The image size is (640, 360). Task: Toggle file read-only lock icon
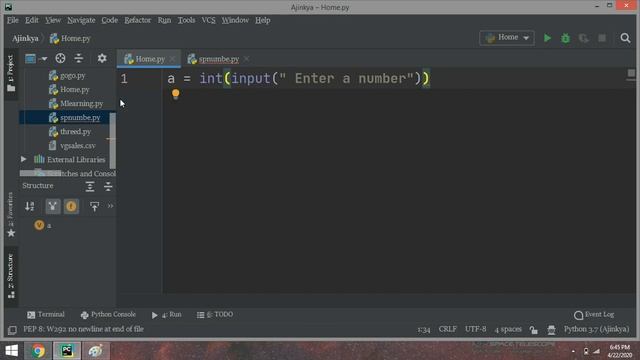click(533, 329)
